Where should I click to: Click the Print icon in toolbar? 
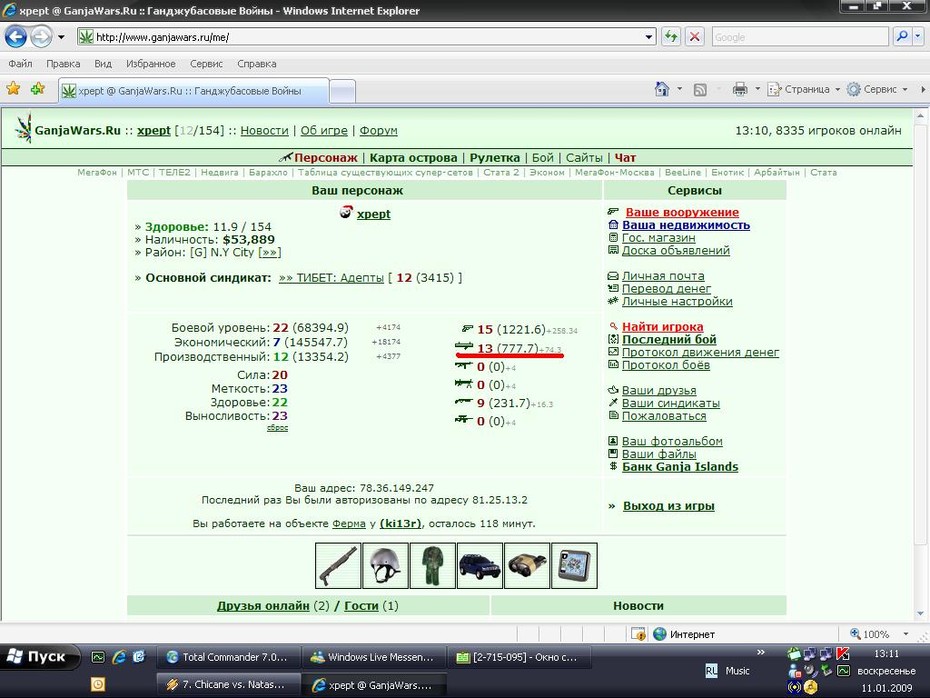click(740, 90)
